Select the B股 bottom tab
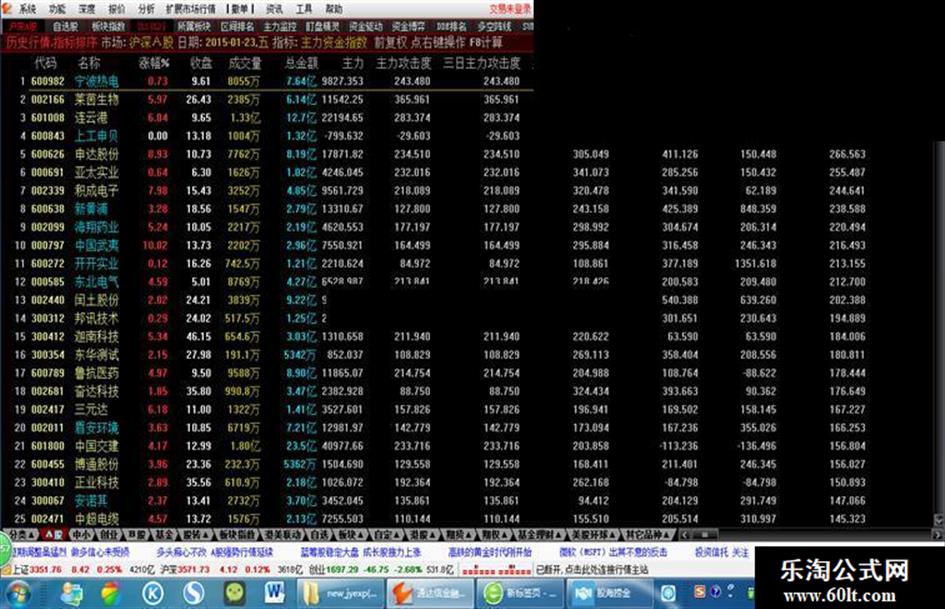The height and width of the screenshot is (609, 945). point(136,535)
